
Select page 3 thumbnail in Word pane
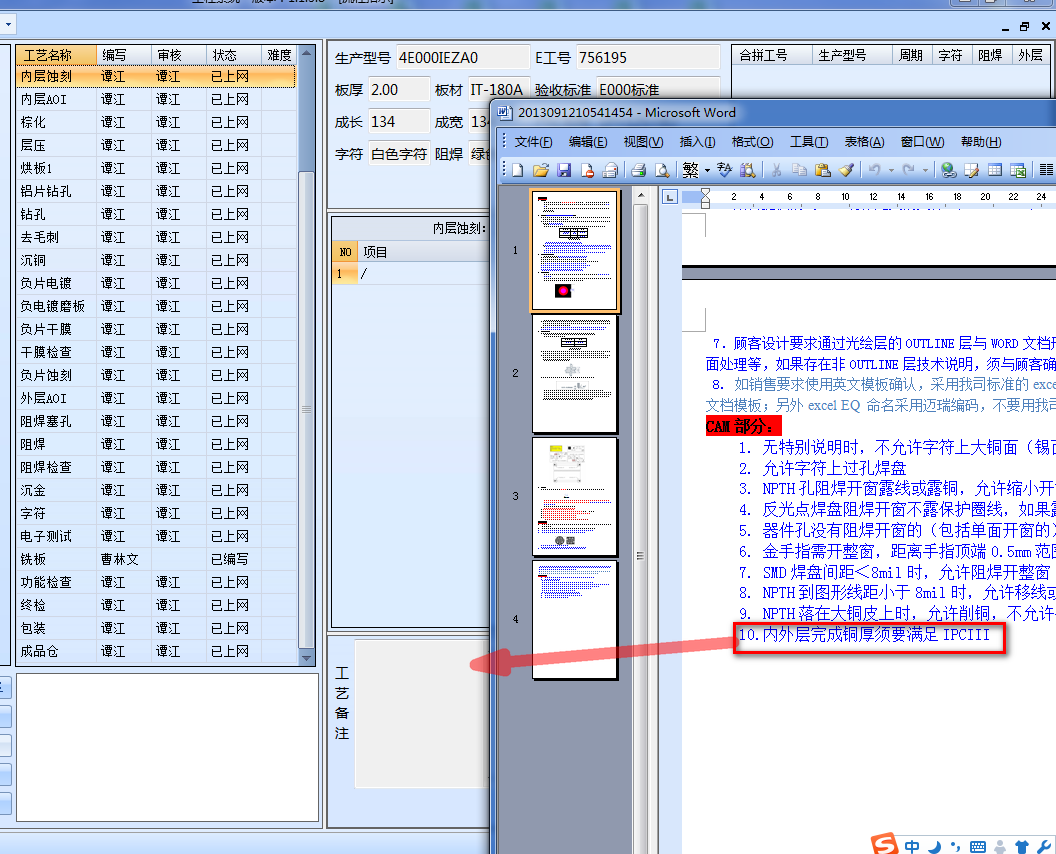point(574,496)
